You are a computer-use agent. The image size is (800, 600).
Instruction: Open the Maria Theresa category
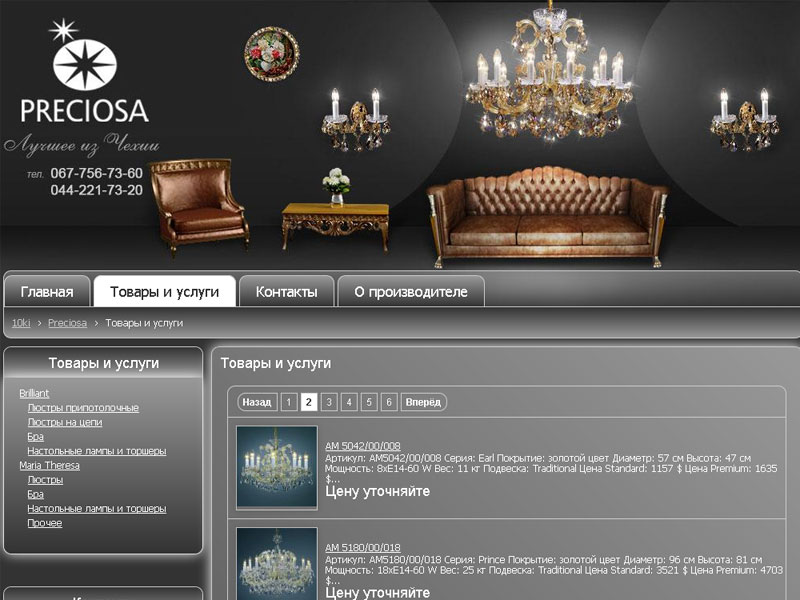(49, 465)
